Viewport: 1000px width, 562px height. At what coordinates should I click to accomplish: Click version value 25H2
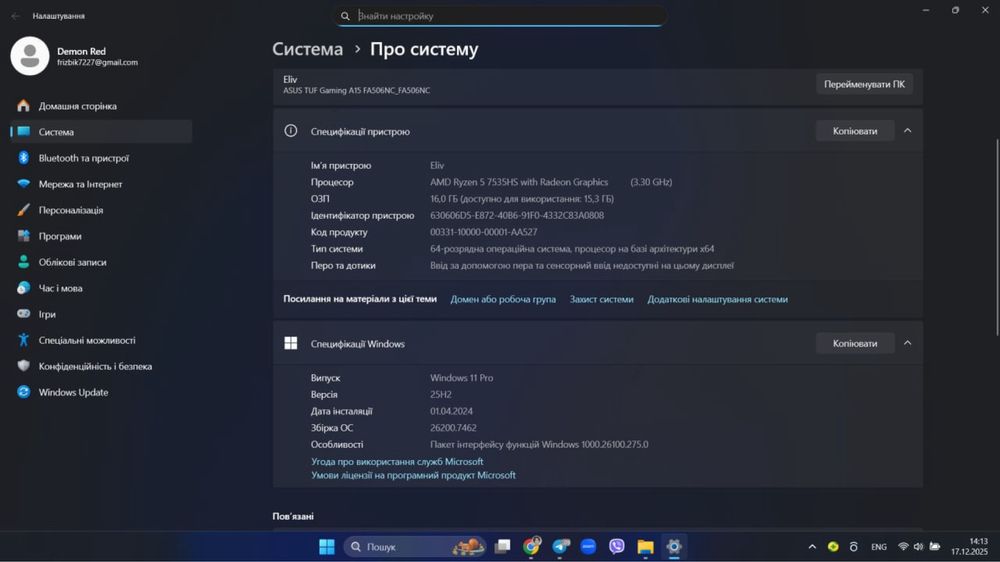441,394
